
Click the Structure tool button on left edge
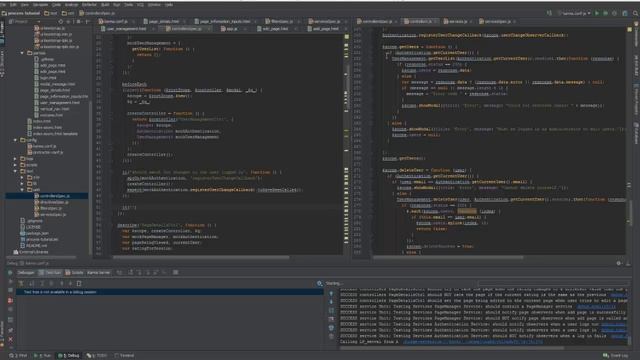2,64
